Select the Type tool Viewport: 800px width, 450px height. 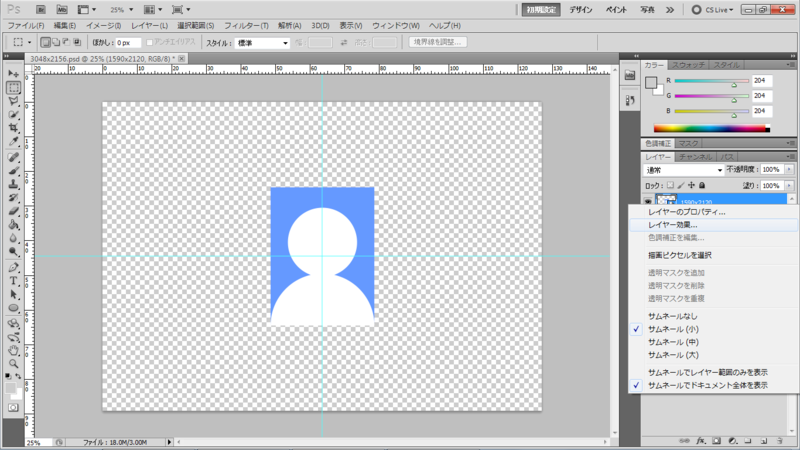[13, 281]
